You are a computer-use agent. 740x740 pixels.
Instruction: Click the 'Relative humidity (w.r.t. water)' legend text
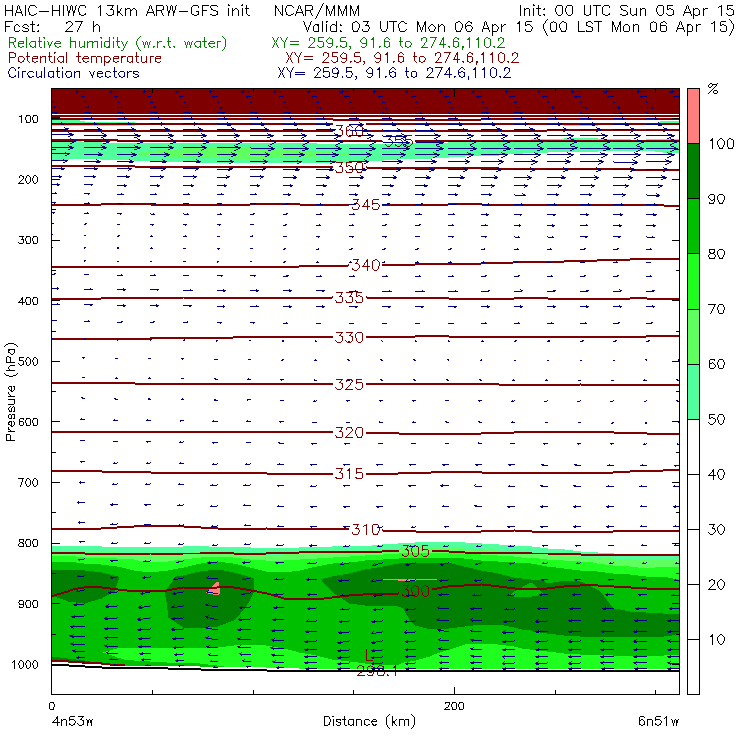point(118,43)
